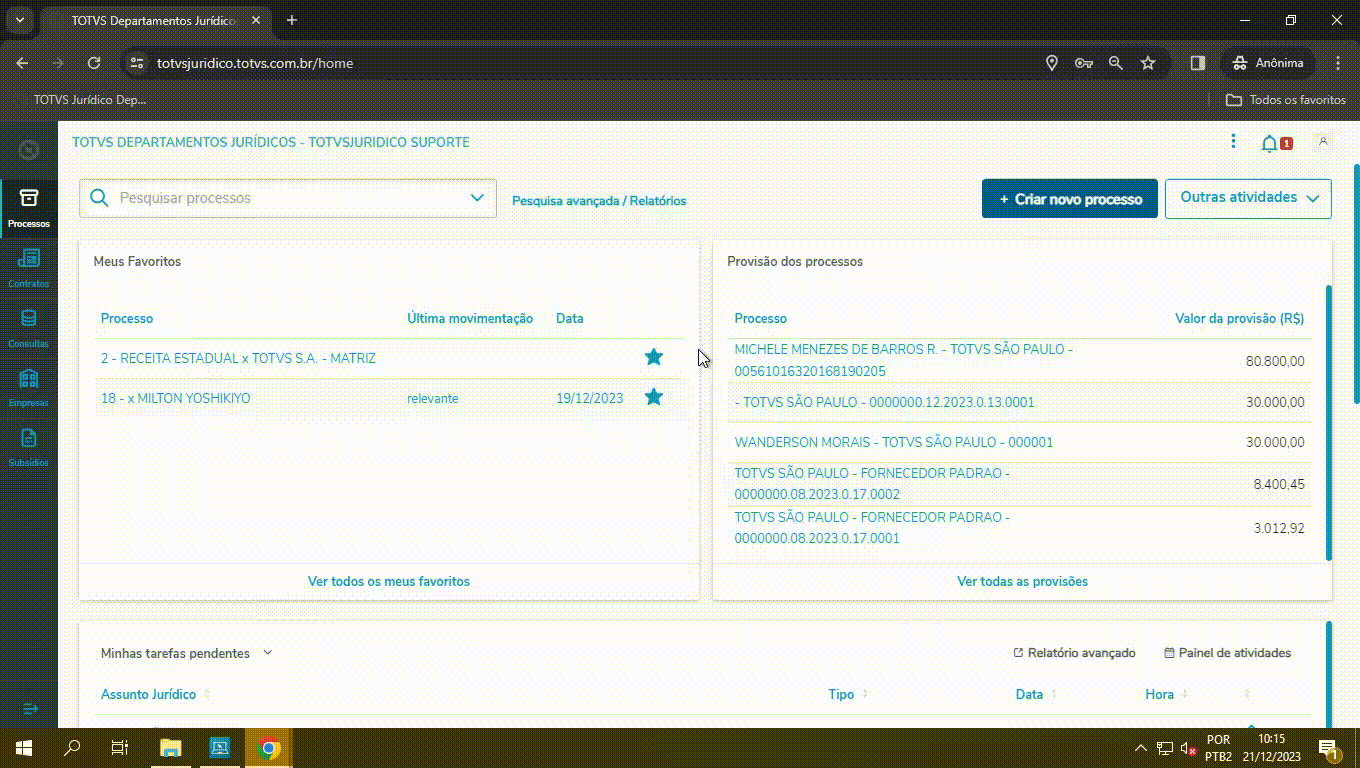Image resolution: width=1360 pixels, height=768 pixels.
Task: Click the Criar novo processo button
Action: [1070, 198]
